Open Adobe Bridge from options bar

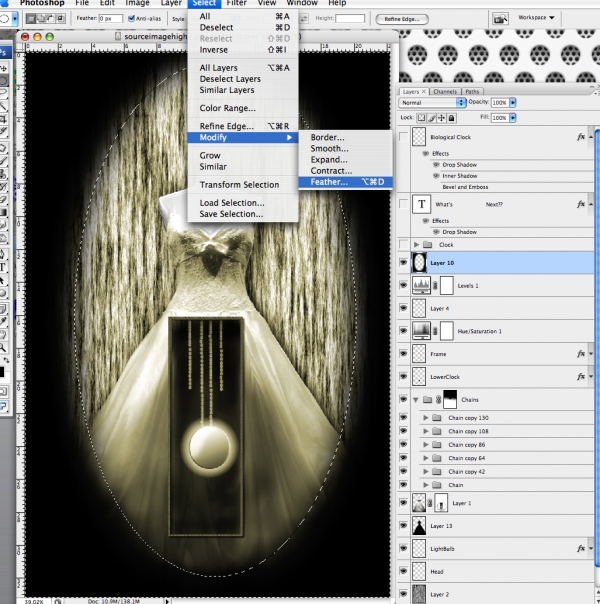(x=499, y=18)
